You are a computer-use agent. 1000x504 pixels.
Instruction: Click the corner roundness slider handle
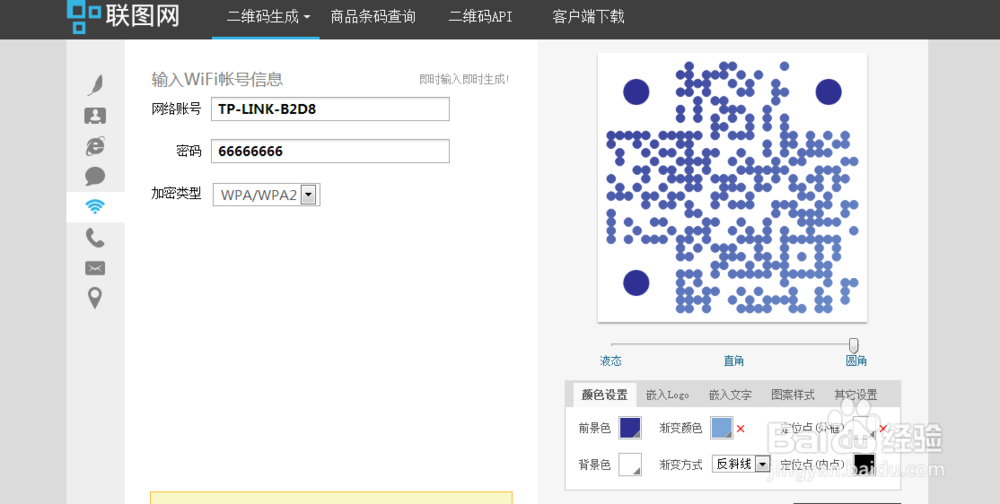point(853,345)
